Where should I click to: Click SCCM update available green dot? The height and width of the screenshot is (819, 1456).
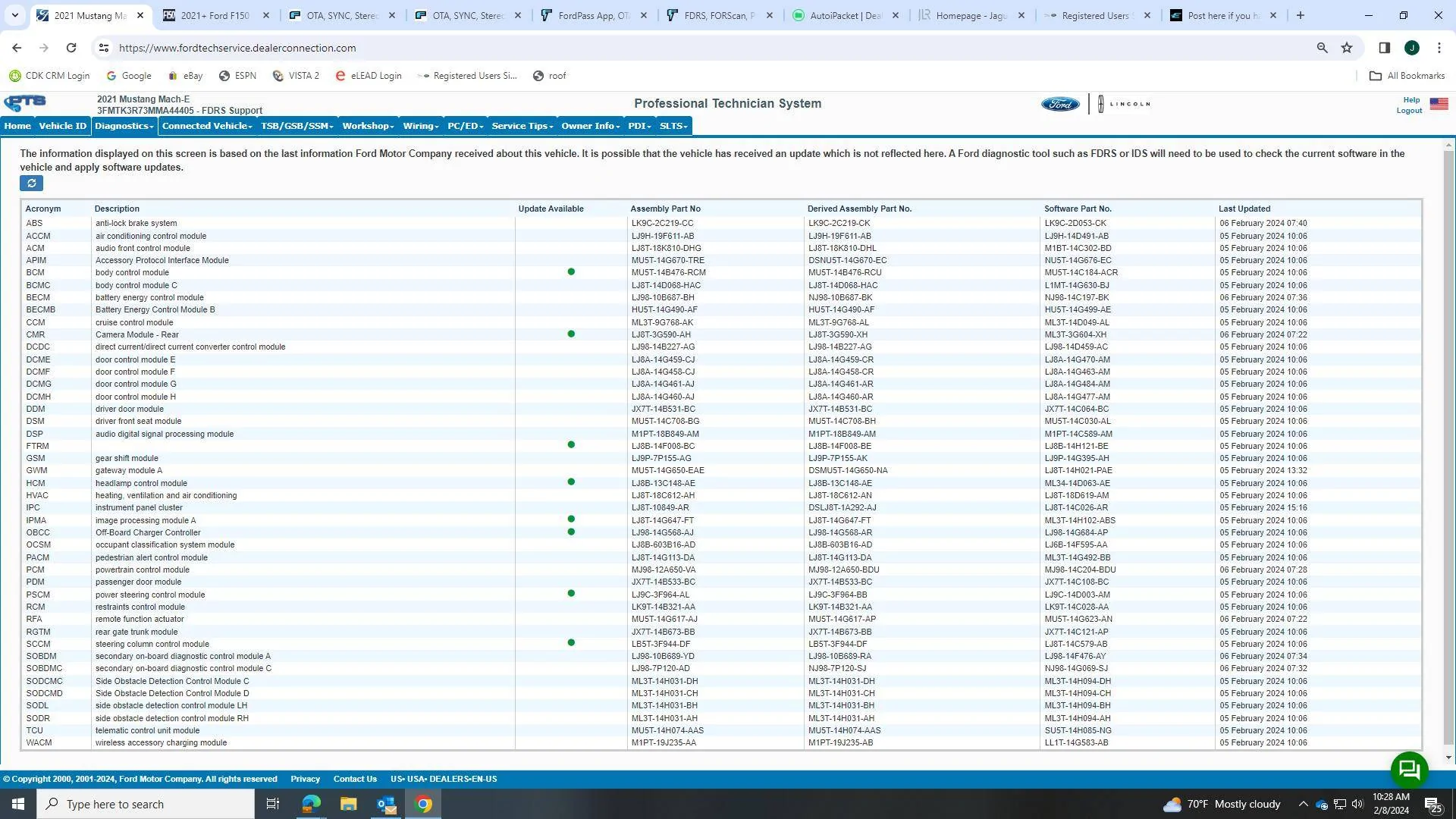point(571,642)
